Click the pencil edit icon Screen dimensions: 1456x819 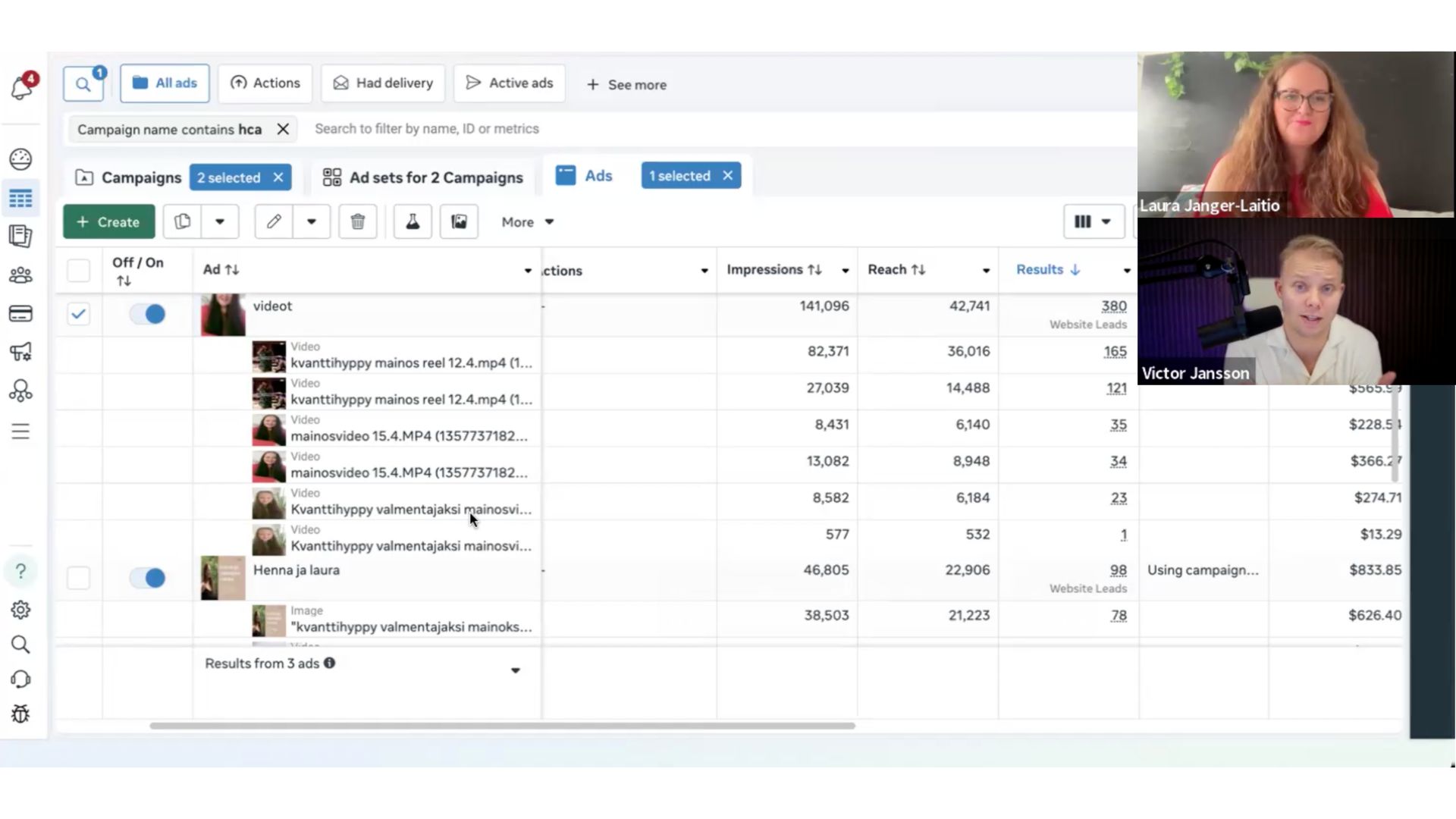(x=274, y=221)
